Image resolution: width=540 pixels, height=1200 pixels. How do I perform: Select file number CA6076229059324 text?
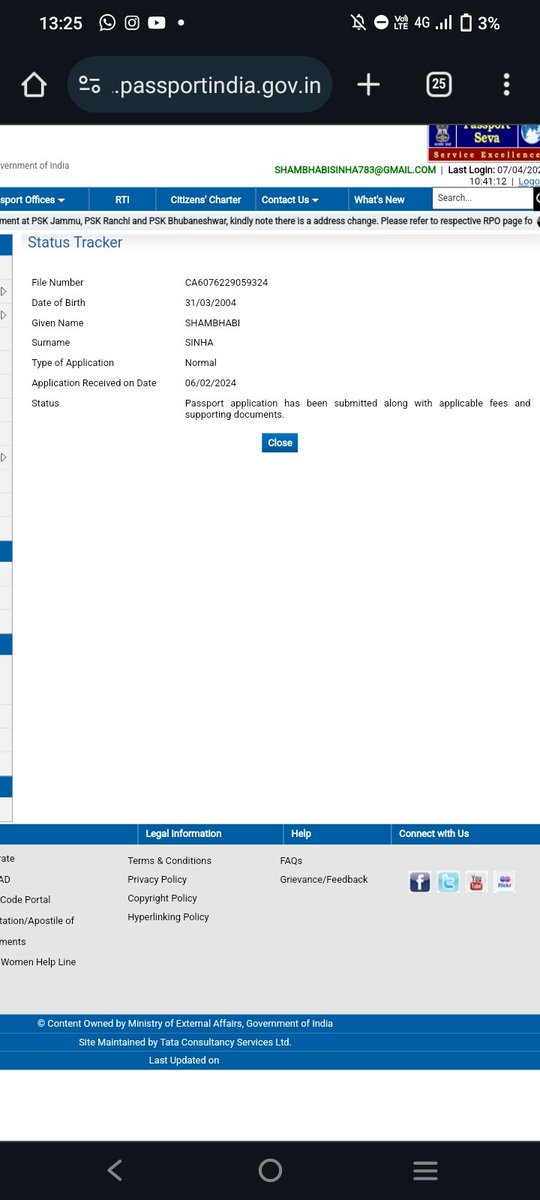(x=226, y=283)
